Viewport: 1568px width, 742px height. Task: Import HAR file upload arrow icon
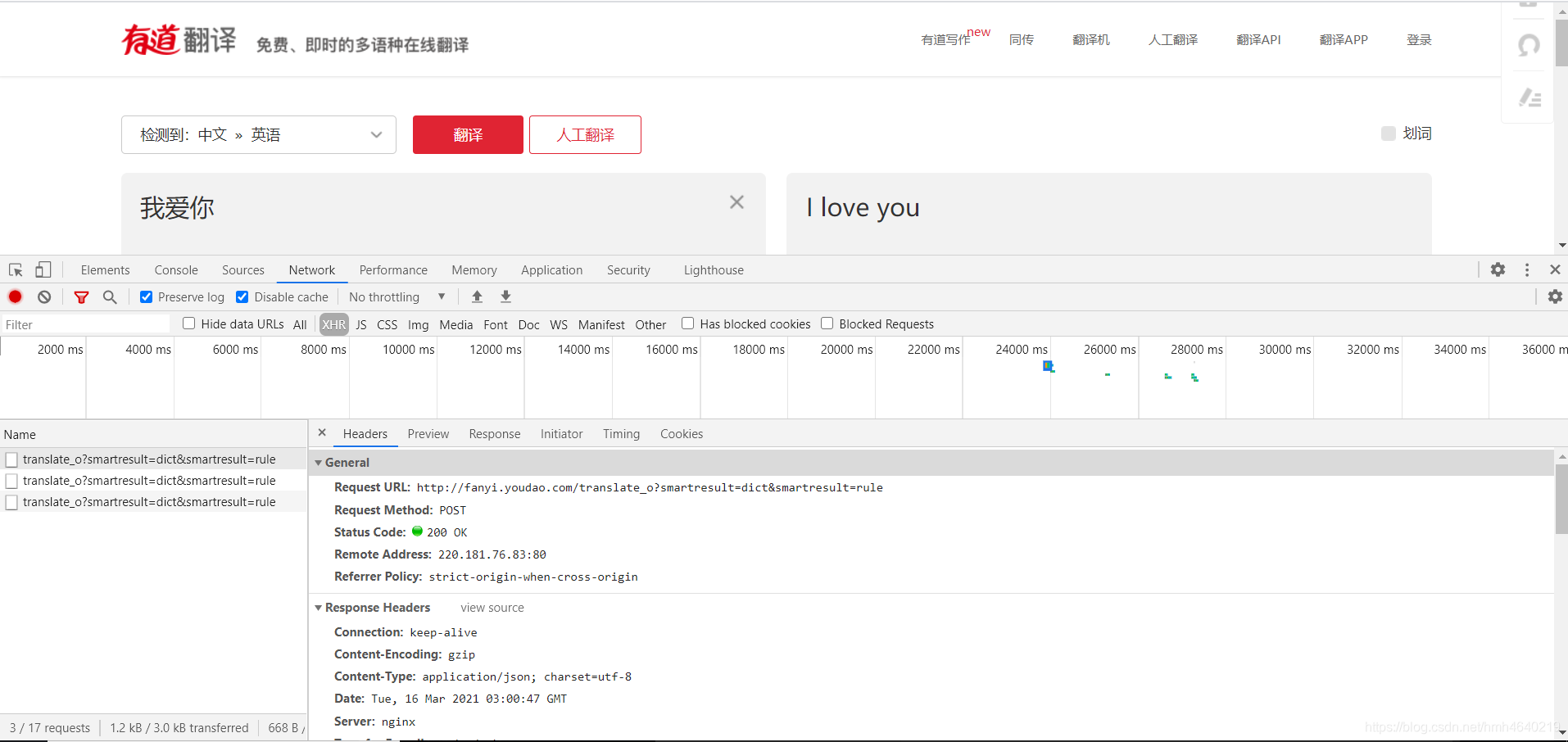(x=477, y=296)
